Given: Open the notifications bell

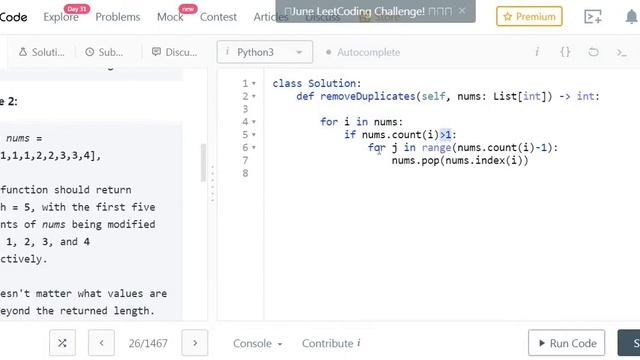Looking at the screenshot, I should pyautogui.click(x=631, y=17).
